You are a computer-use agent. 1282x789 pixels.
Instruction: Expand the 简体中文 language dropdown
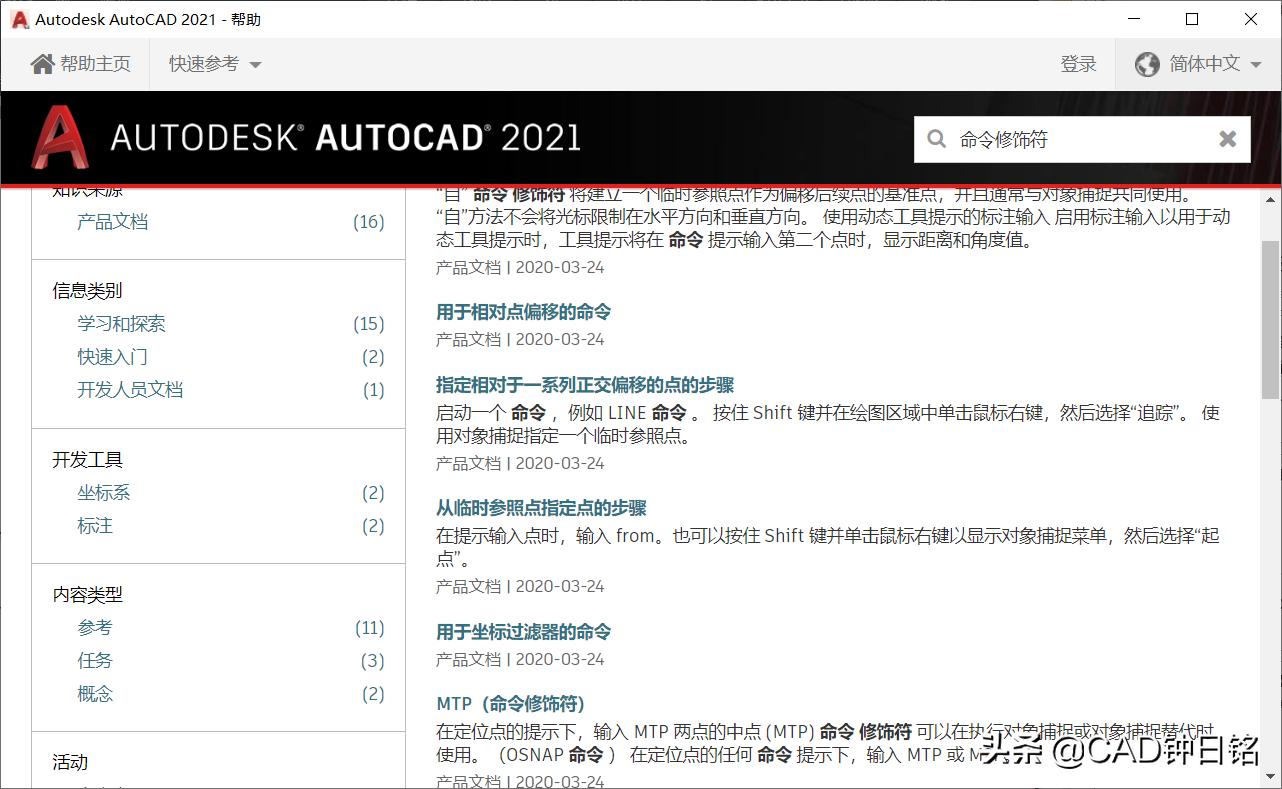[1203, 63]
